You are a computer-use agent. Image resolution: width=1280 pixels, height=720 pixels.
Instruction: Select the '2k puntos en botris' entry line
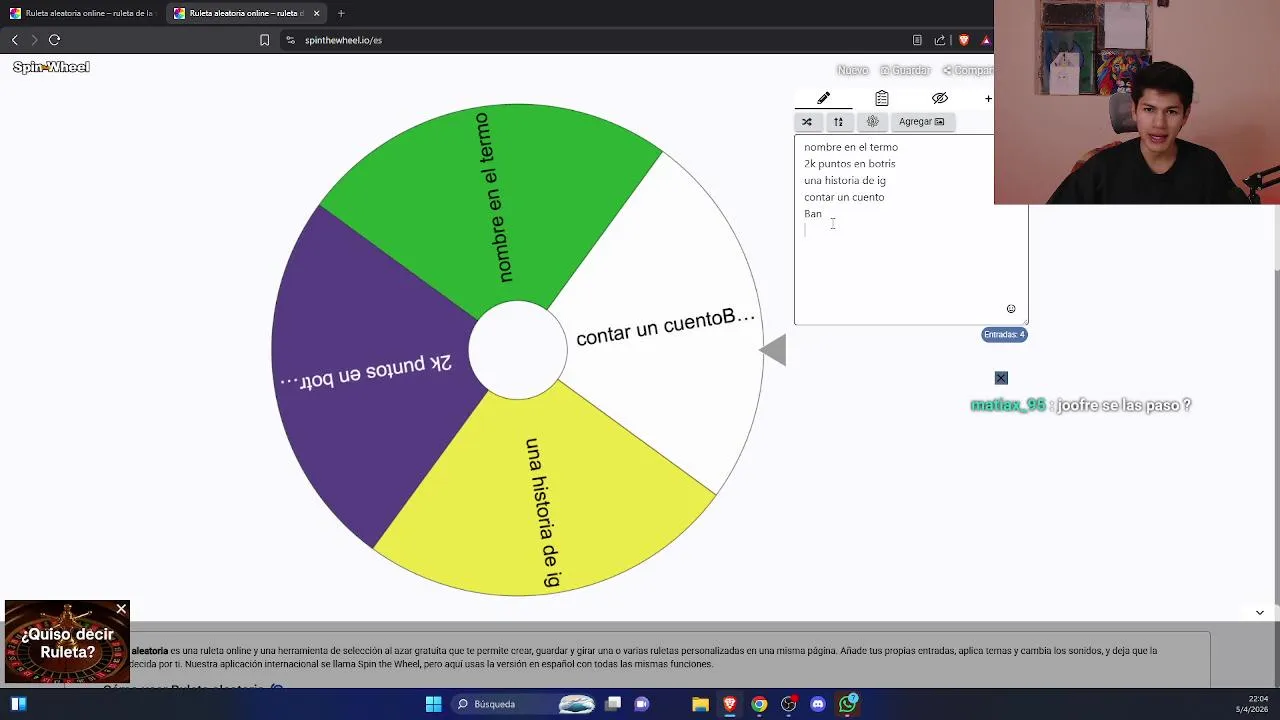[850, 164]
